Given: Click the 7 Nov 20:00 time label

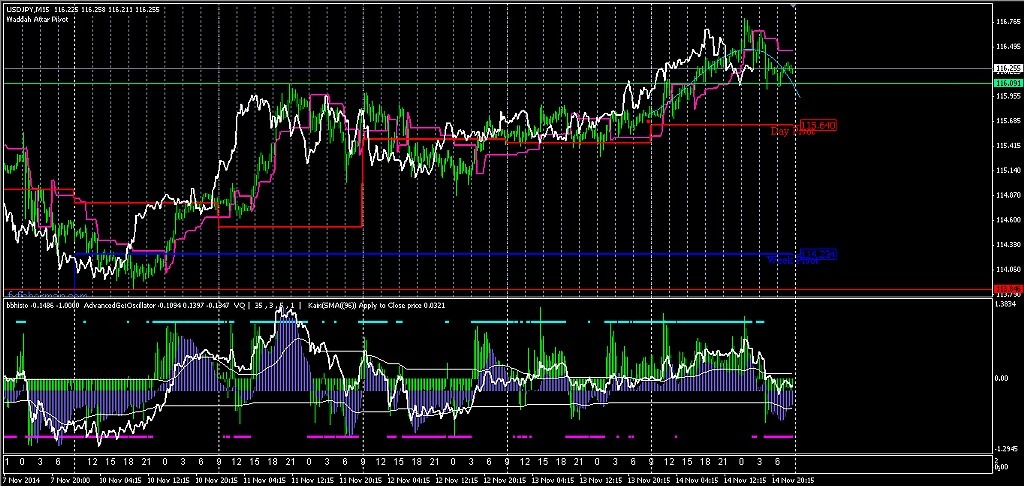Looking at the screenshot, I should click(x=71, y=480).
